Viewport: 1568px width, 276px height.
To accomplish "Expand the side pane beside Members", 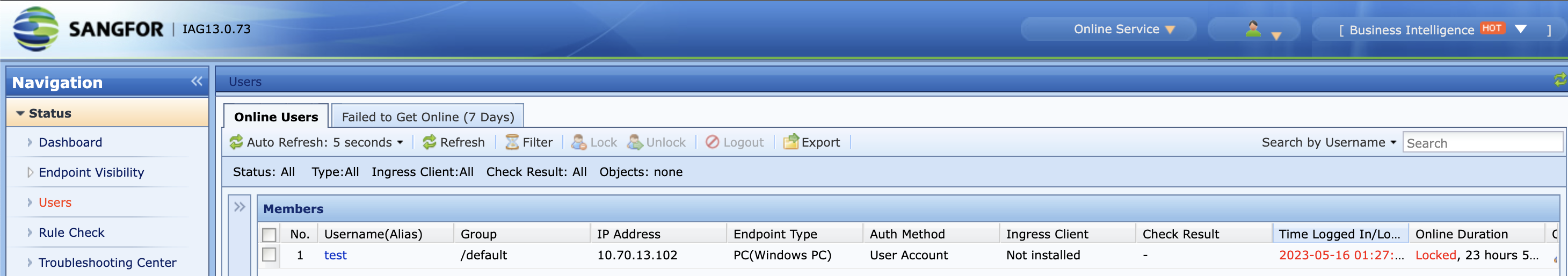I will click(x=240, y=207).
